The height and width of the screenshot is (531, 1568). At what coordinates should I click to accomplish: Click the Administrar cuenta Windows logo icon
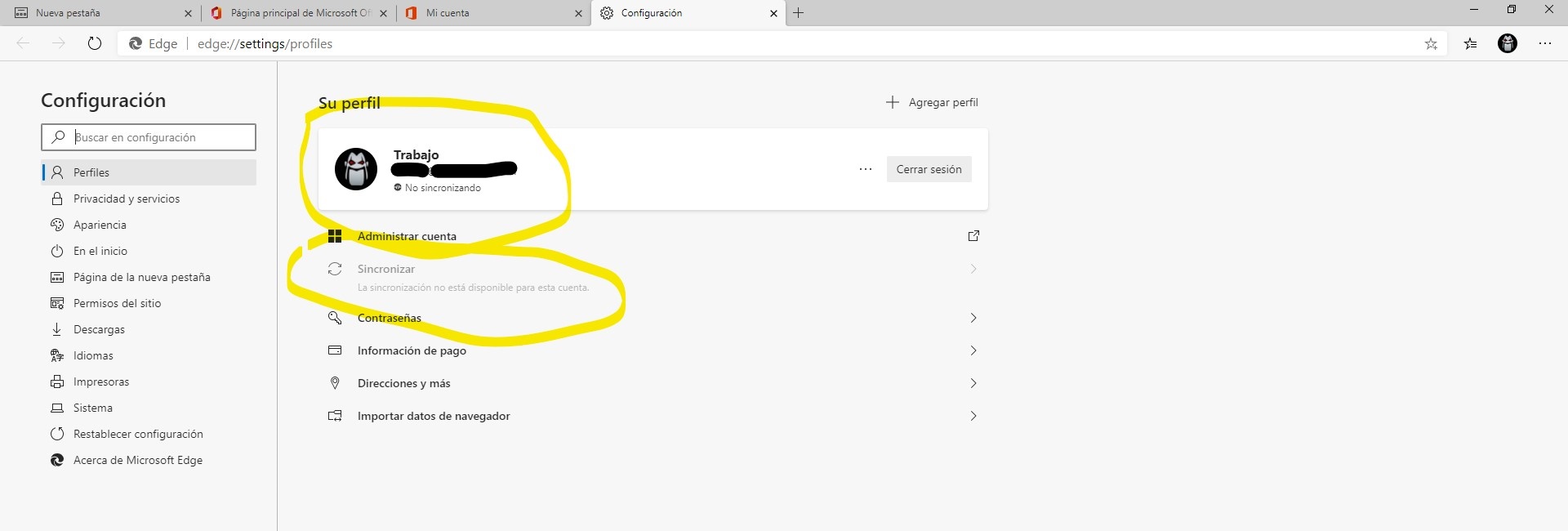(335, 236)
